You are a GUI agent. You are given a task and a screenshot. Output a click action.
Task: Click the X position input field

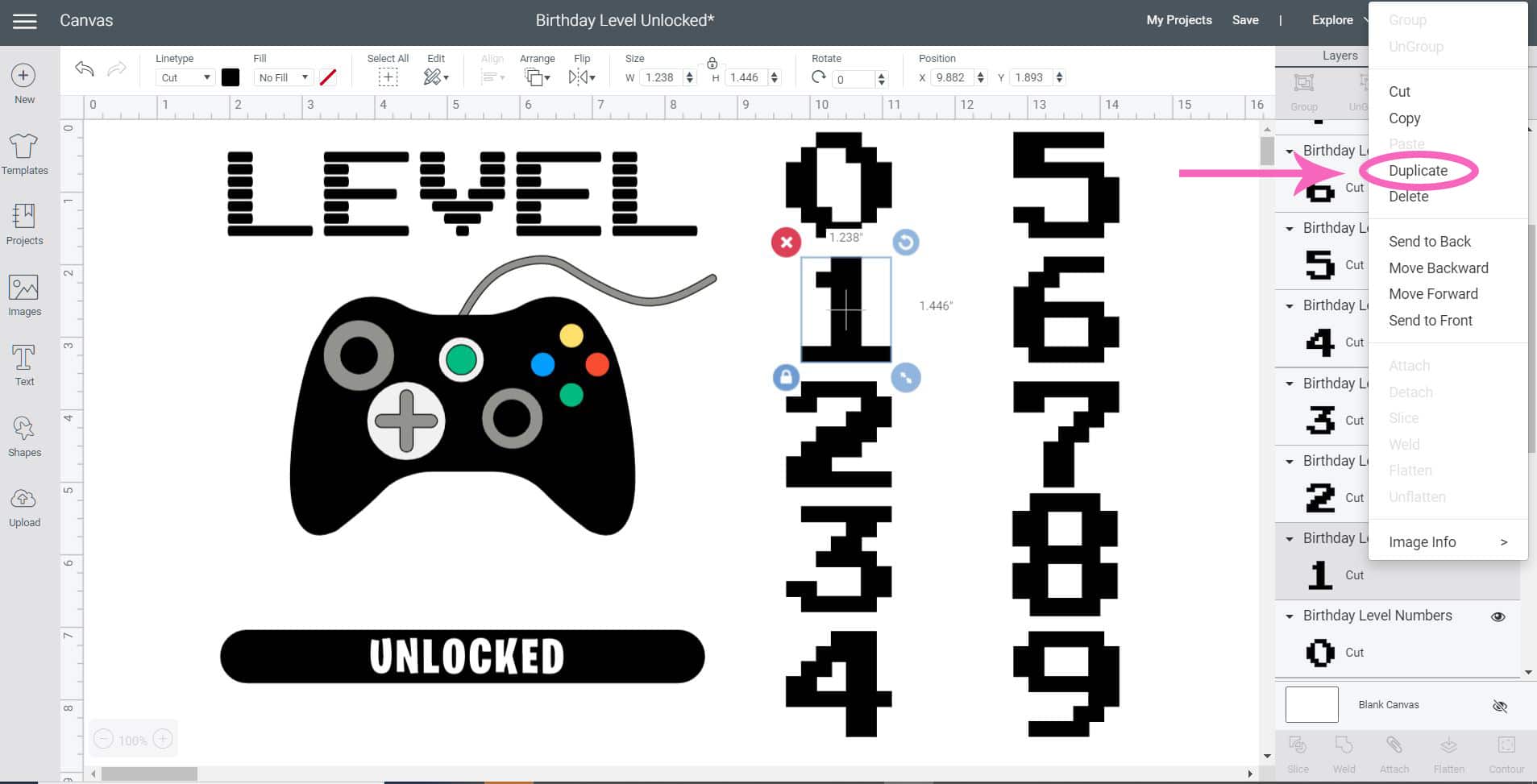[951, 77]
